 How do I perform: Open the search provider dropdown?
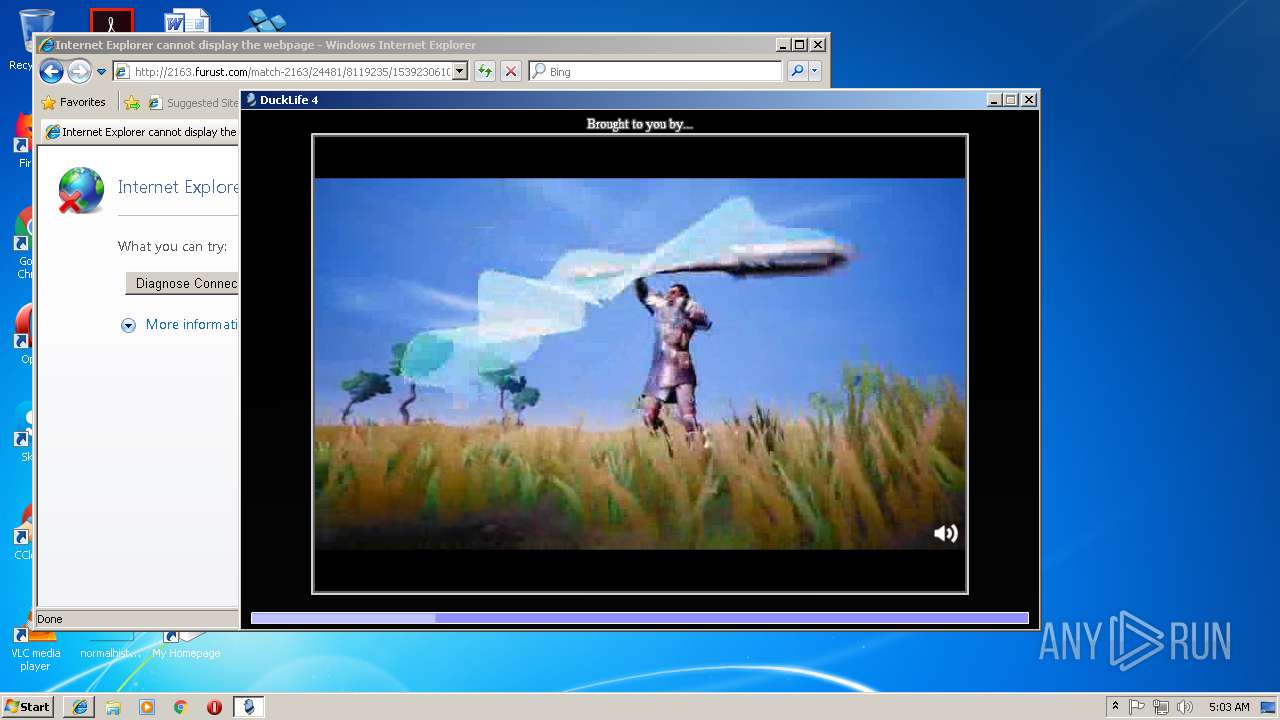[x=815, y=71]
